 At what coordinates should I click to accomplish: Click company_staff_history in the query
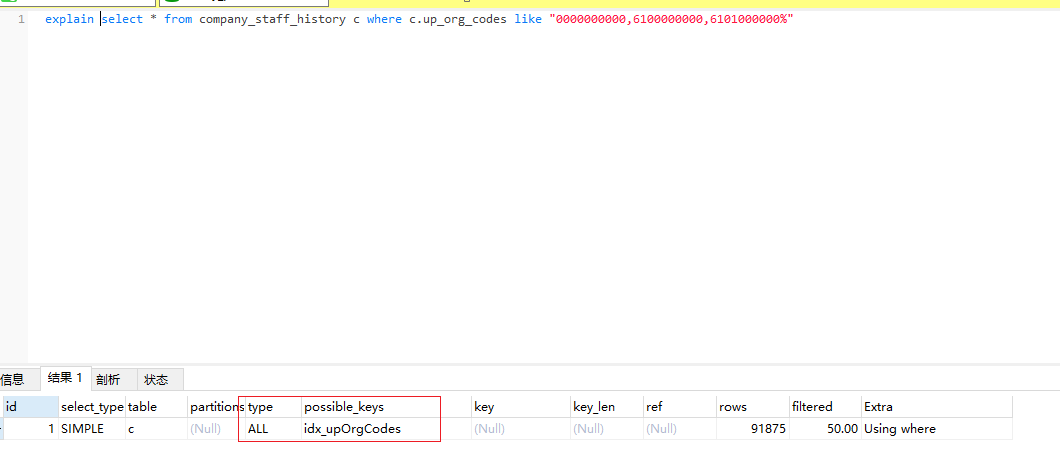272,20
